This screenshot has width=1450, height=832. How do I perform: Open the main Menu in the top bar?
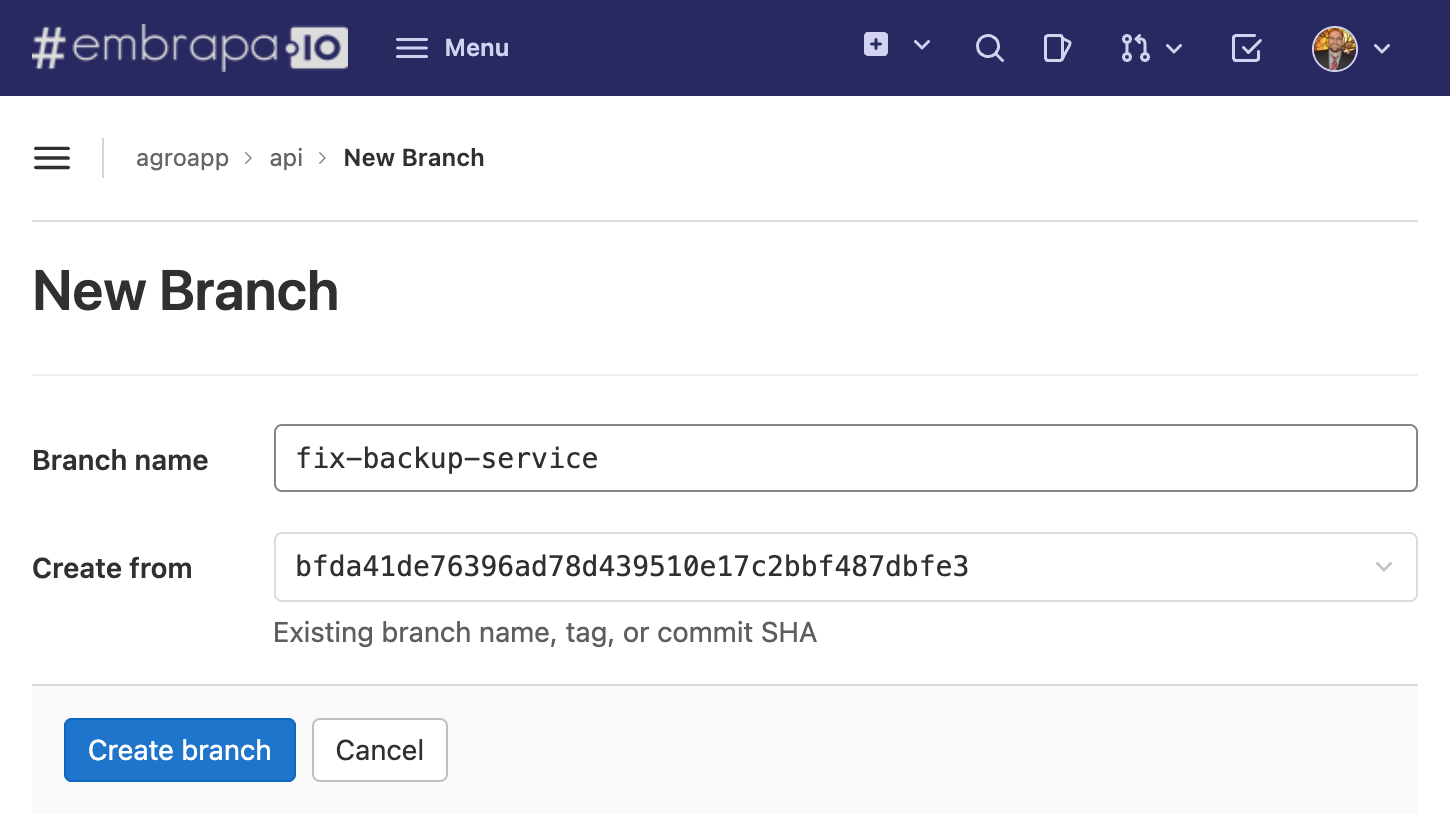[x=452, y=48]
